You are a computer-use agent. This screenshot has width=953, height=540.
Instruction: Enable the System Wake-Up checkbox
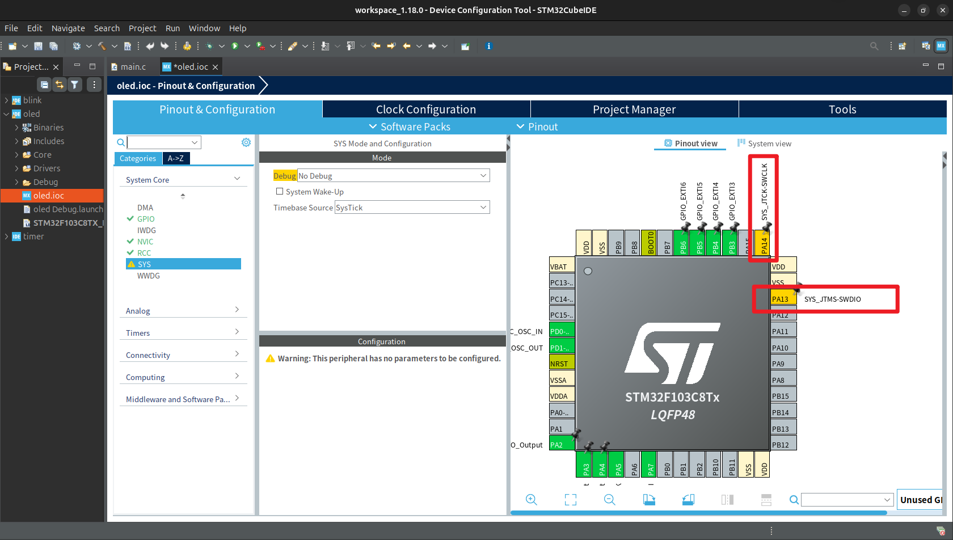click(280, 191)
